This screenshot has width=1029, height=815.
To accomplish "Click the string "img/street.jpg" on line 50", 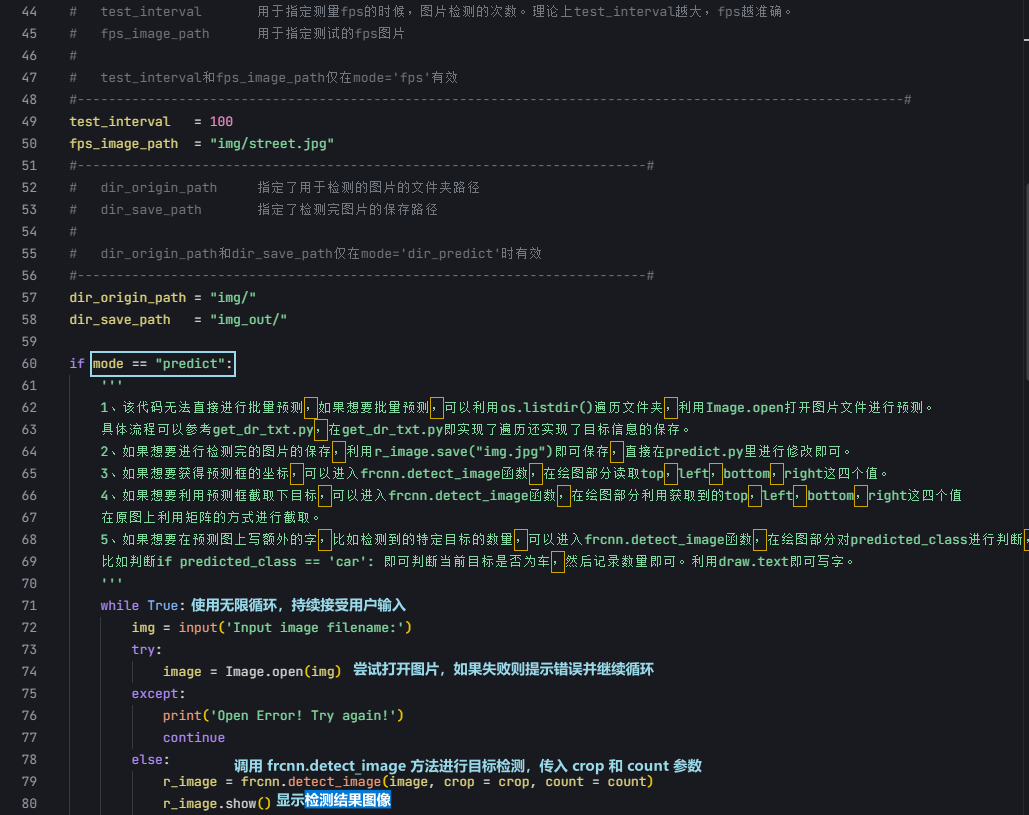I will click(x=272, y=143).
